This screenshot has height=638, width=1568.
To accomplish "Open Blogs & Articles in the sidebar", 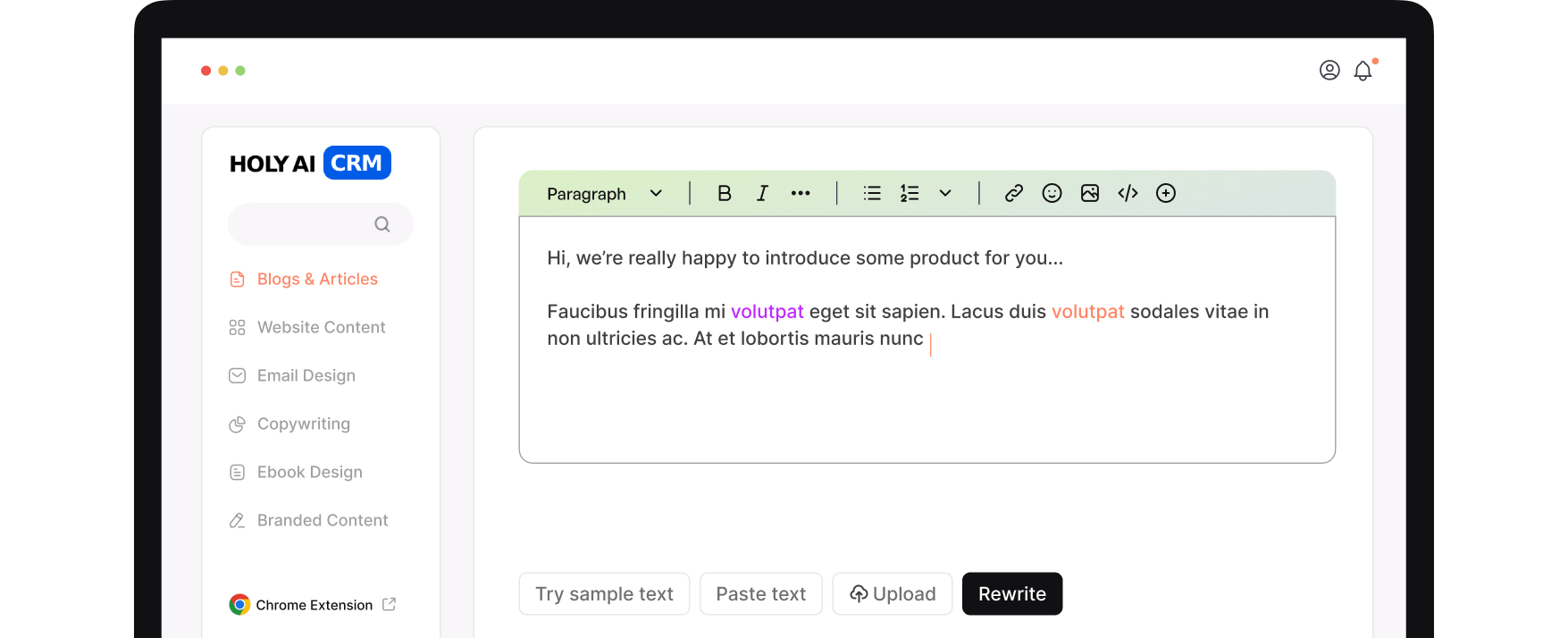I will (316, 280).
